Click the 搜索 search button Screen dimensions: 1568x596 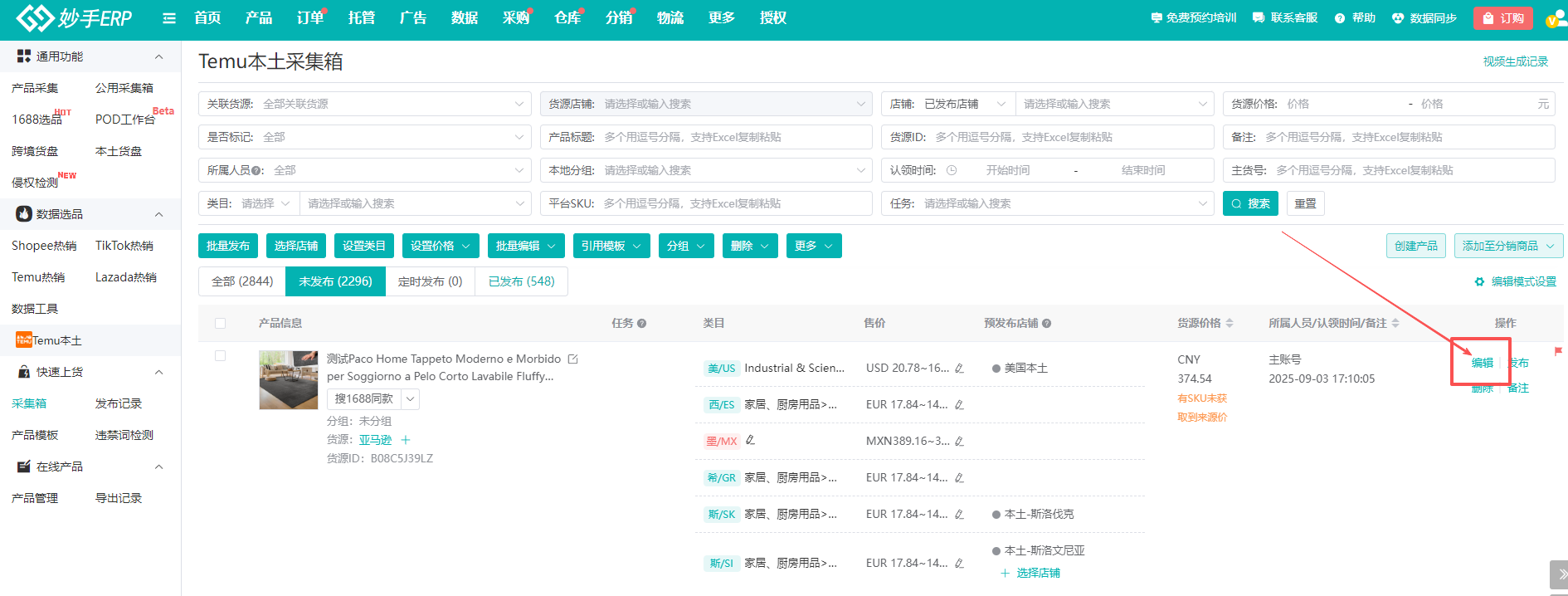pos(1250,203)
